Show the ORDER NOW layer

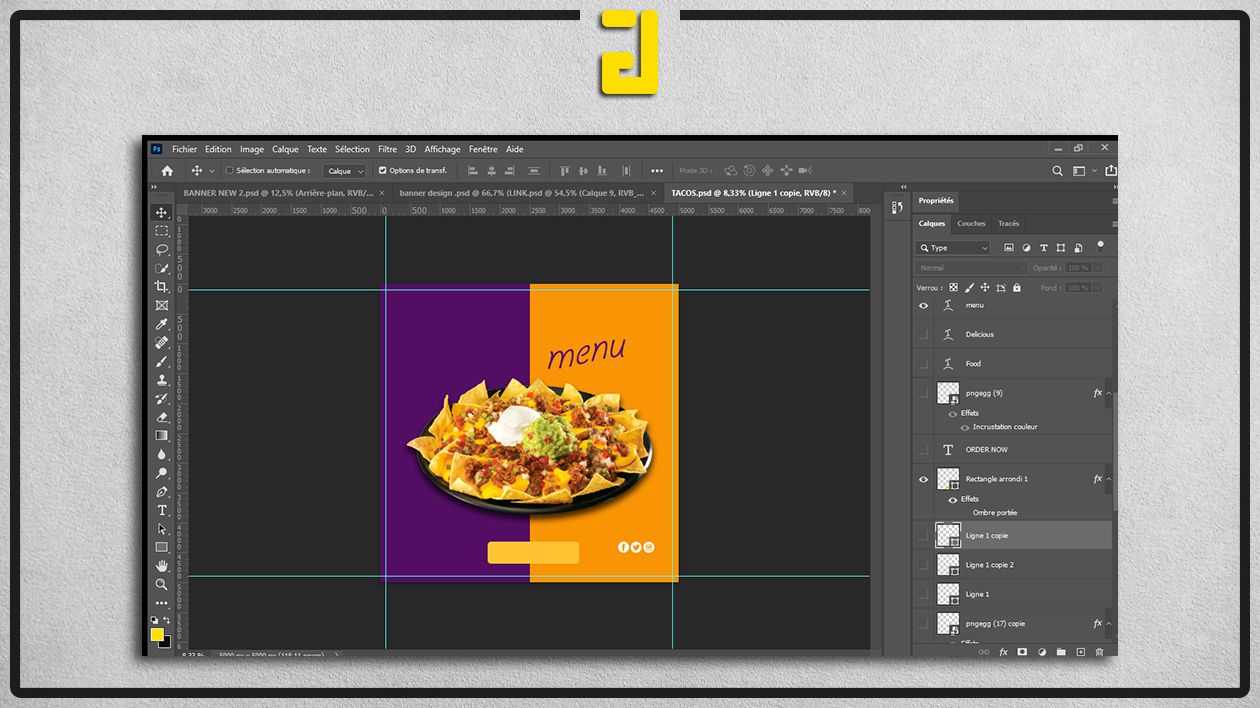pyautogui.click(x=923, y=450)
